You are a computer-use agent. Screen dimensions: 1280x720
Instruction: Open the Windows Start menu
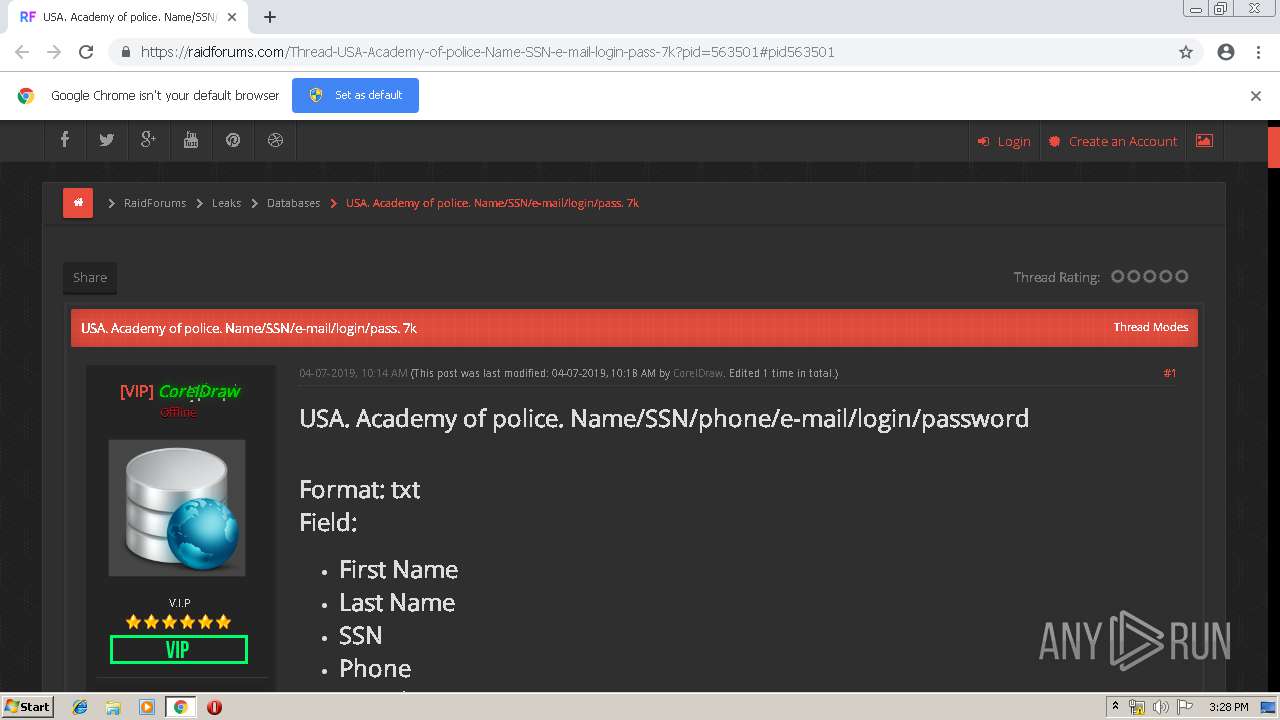(27, 707)
